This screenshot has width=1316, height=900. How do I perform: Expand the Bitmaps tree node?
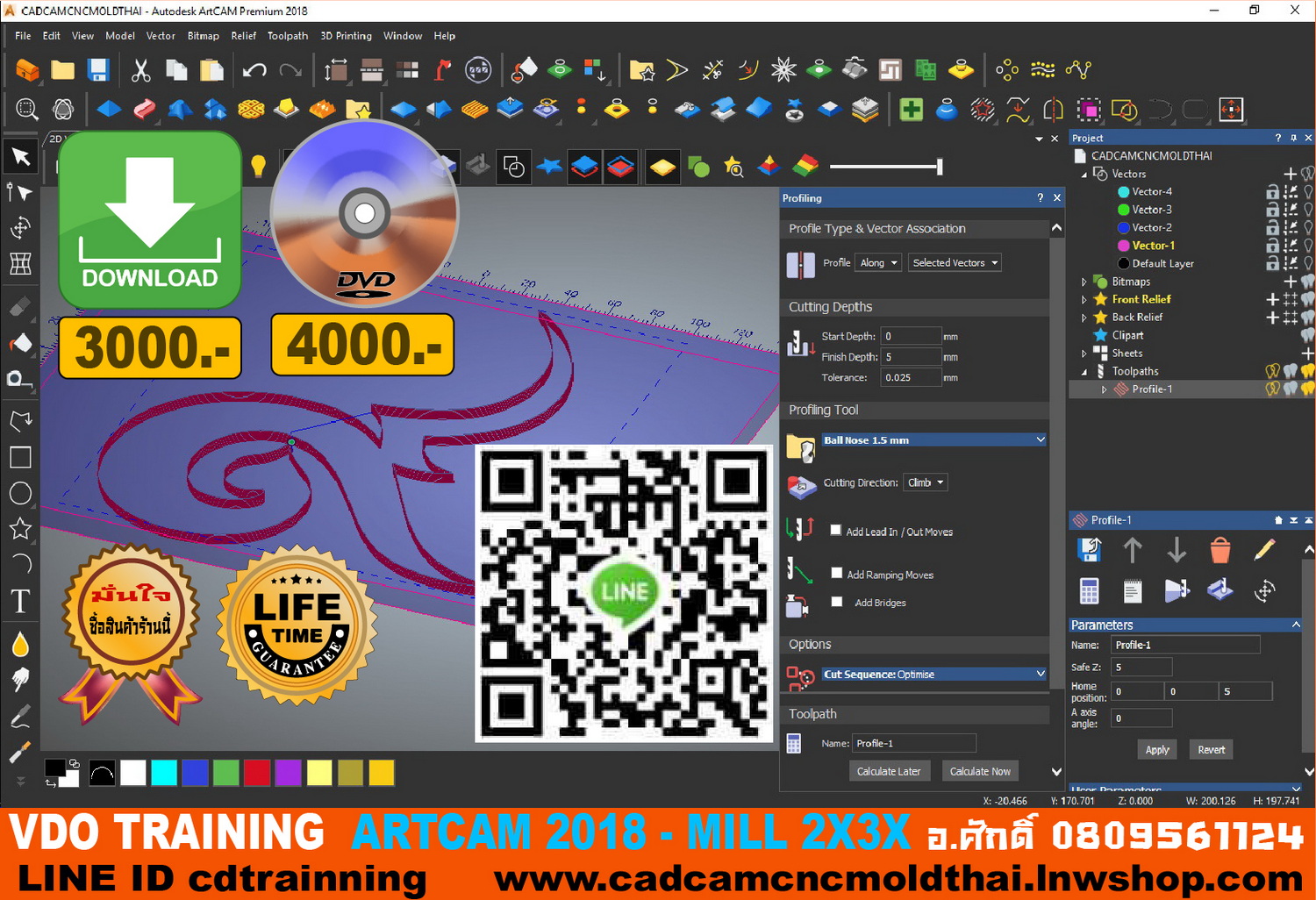point(1084,282)
